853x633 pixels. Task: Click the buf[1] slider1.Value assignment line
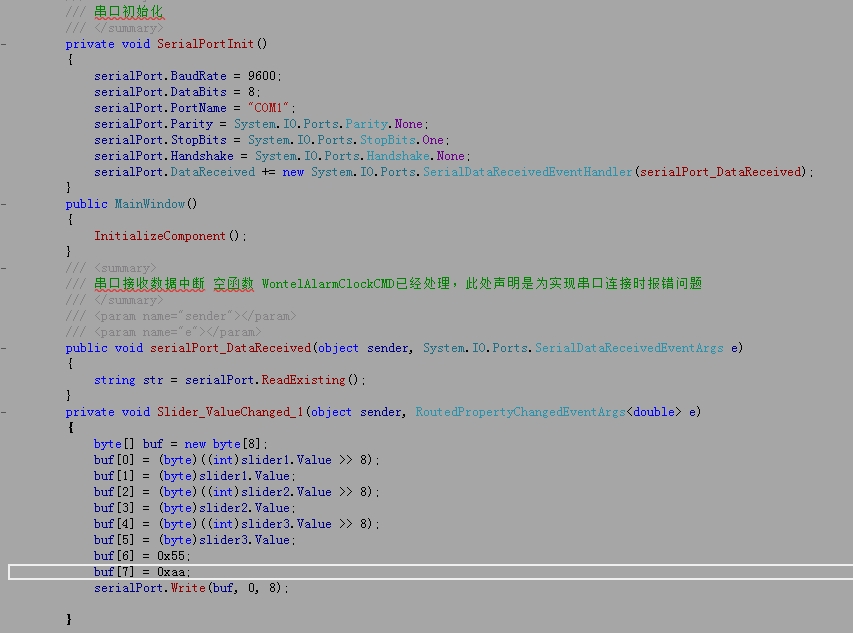195,476
